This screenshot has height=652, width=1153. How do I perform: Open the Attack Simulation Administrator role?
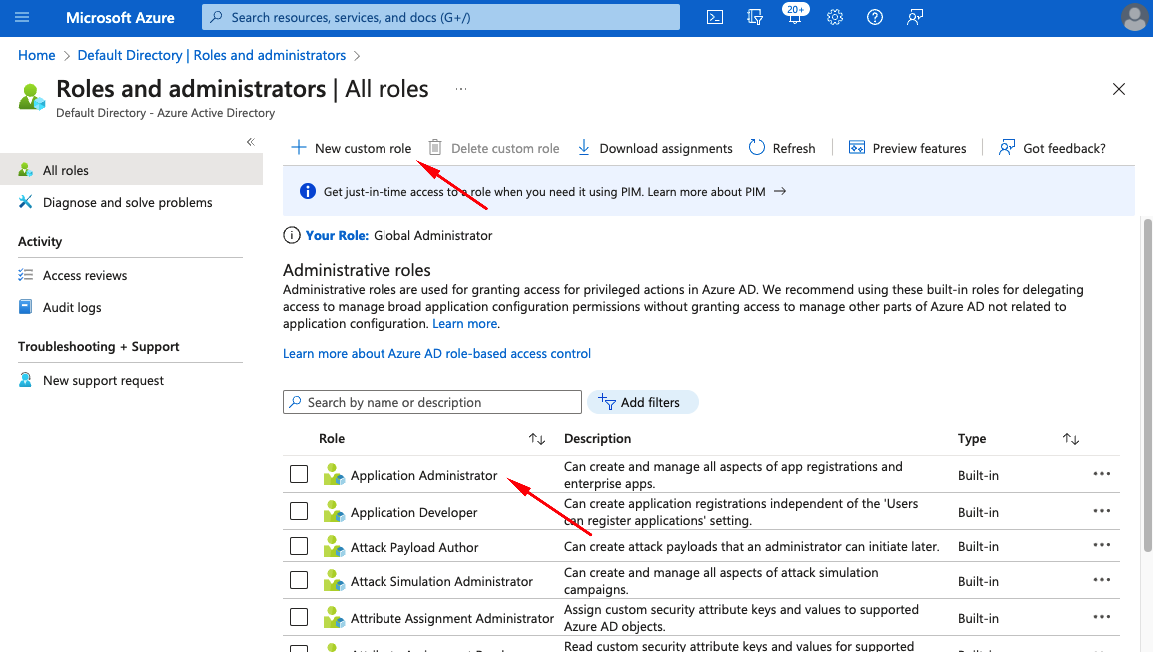(442, 581)
